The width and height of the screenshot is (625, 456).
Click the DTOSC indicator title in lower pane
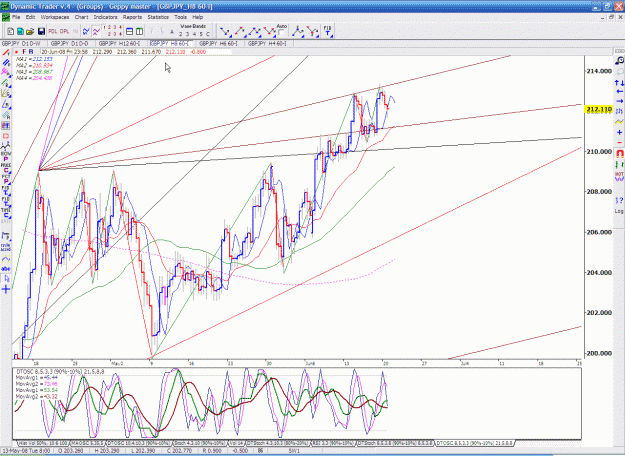point(60,371)
